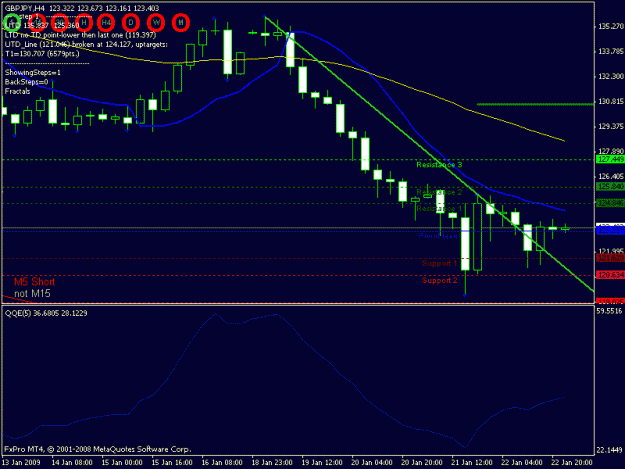625x469 pixels.
Task: Click the 'not M15' signal text
Action: pos(32,294)
